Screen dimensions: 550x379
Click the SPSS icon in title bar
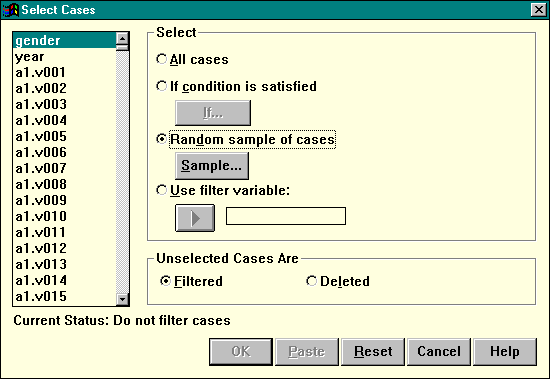coord(11,9)
